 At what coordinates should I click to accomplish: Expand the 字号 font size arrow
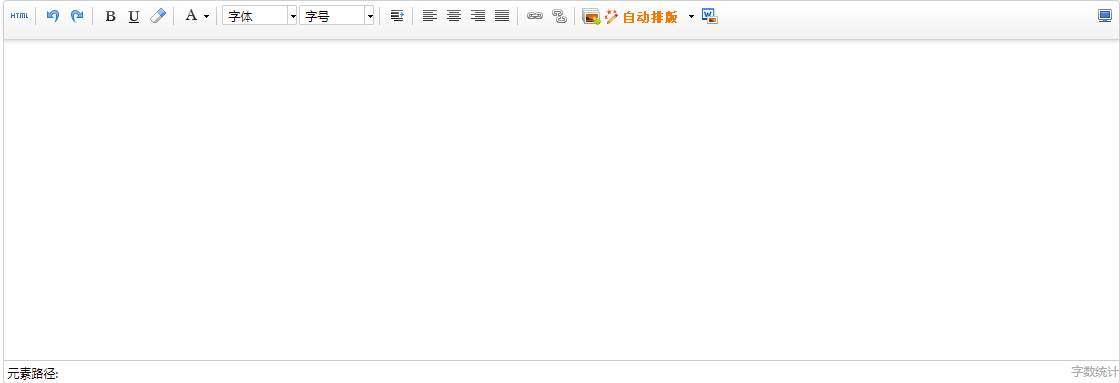tap(369, 16)
